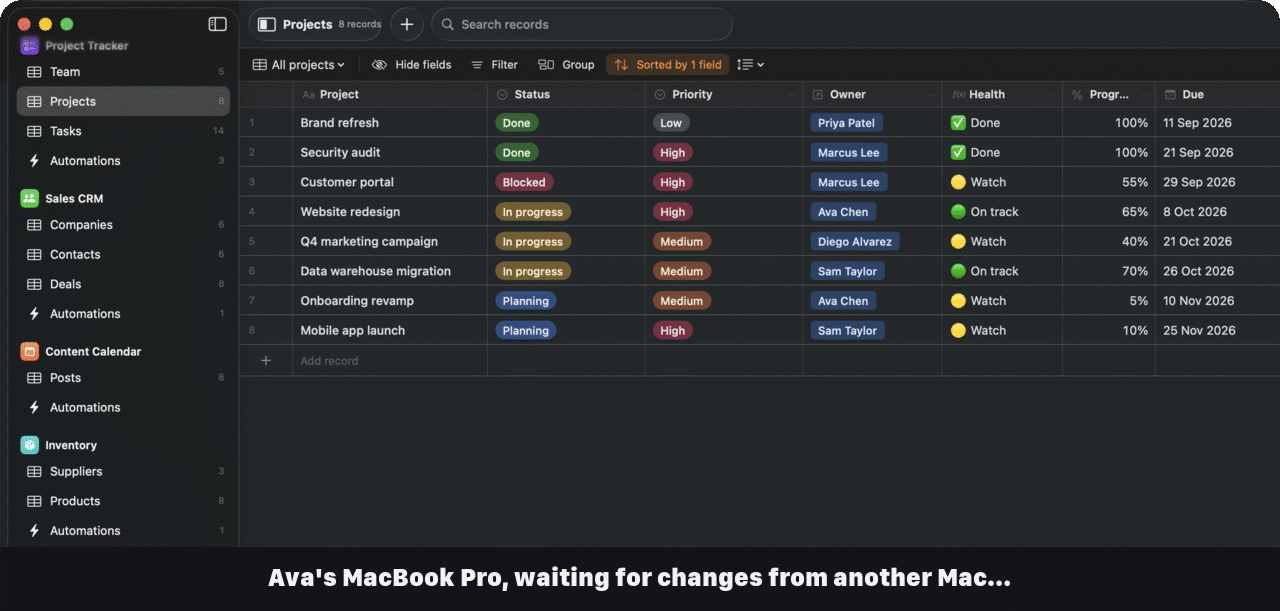This screenshot has width=1280, height=611.
Task: Click the Aa icon in Project header
Action: point(308,94)
